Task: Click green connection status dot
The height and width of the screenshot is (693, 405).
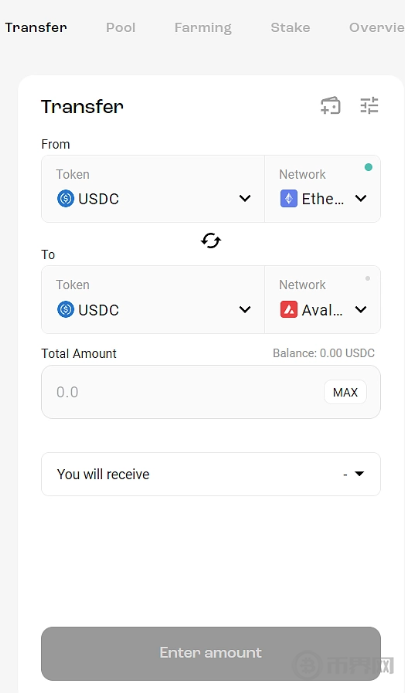Action: coord(368,167)
